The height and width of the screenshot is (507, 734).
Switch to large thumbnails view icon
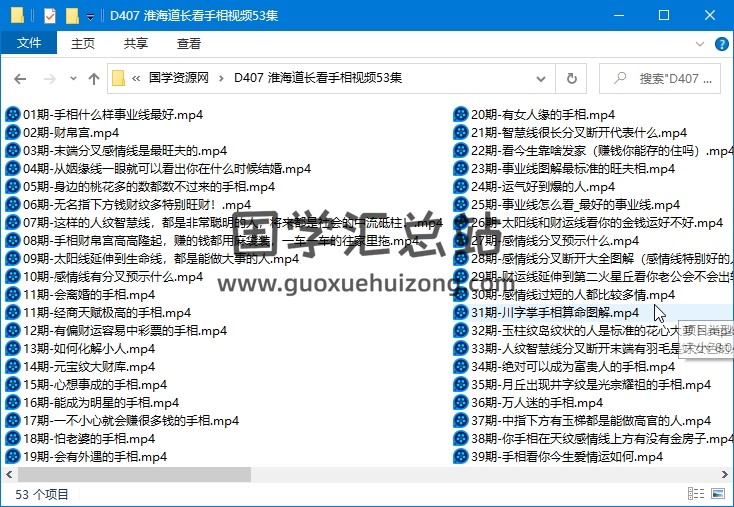[718, 493]
